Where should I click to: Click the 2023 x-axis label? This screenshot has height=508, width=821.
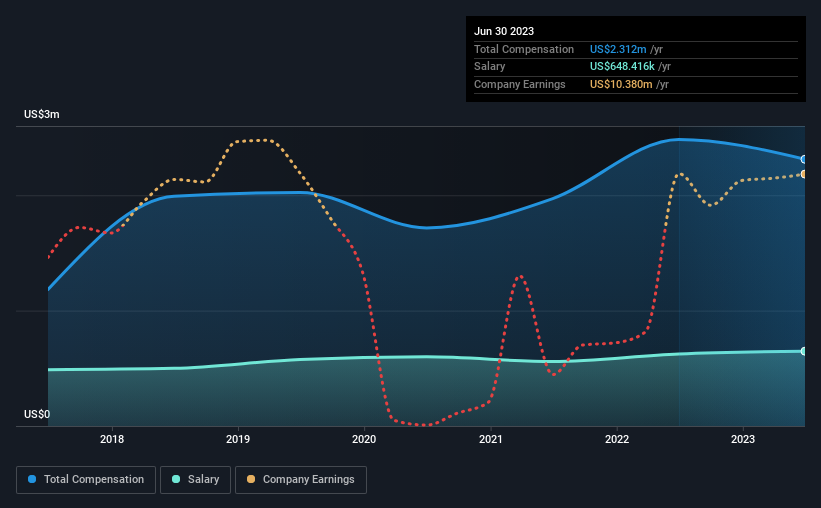point(743,439)
